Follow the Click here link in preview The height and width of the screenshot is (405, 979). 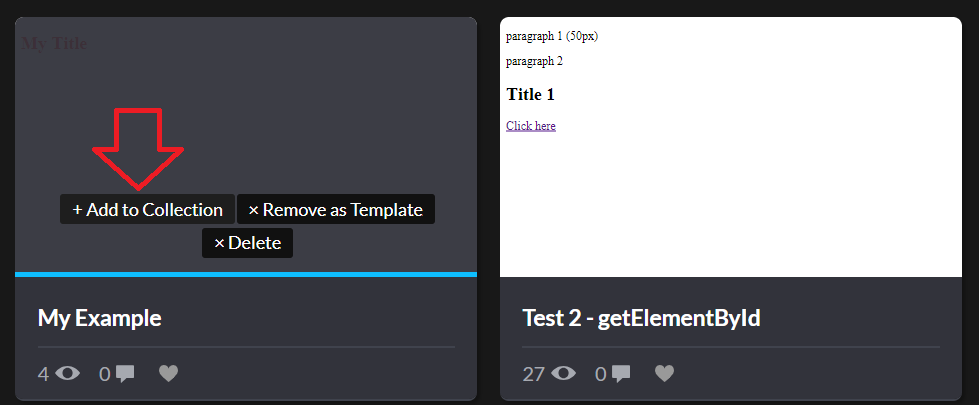(x=531, y=126)
